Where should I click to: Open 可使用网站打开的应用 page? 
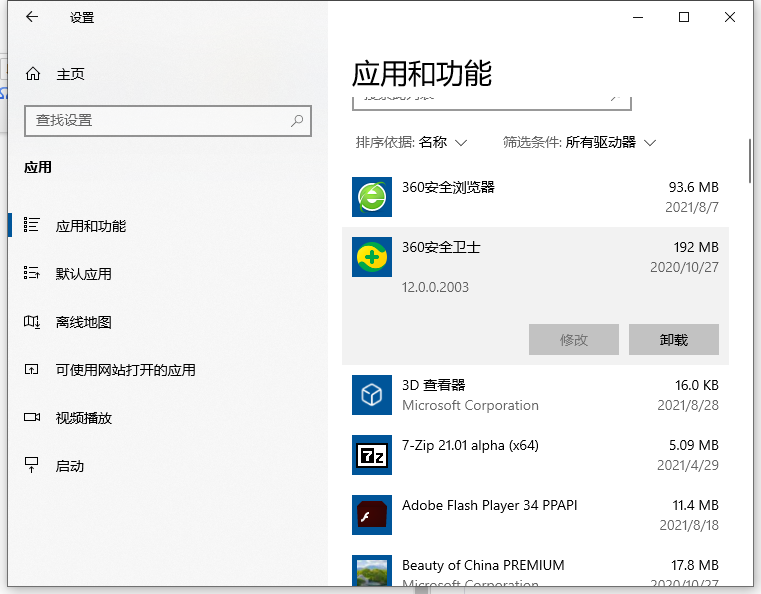(x=125, y=370)
